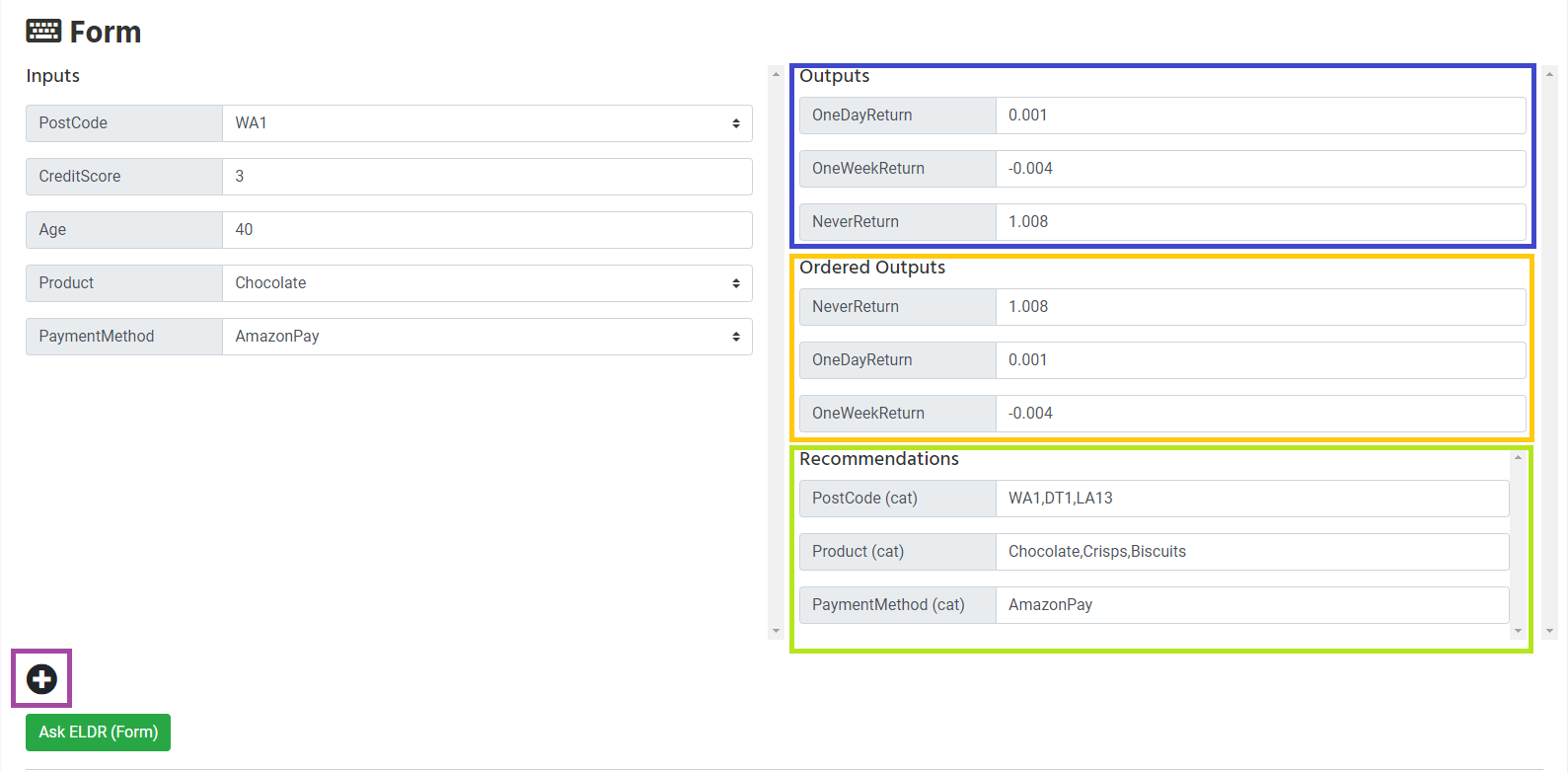
Task: Open the PaymentMethod dropdown showing AmazonPay
Action: [487, 337]
